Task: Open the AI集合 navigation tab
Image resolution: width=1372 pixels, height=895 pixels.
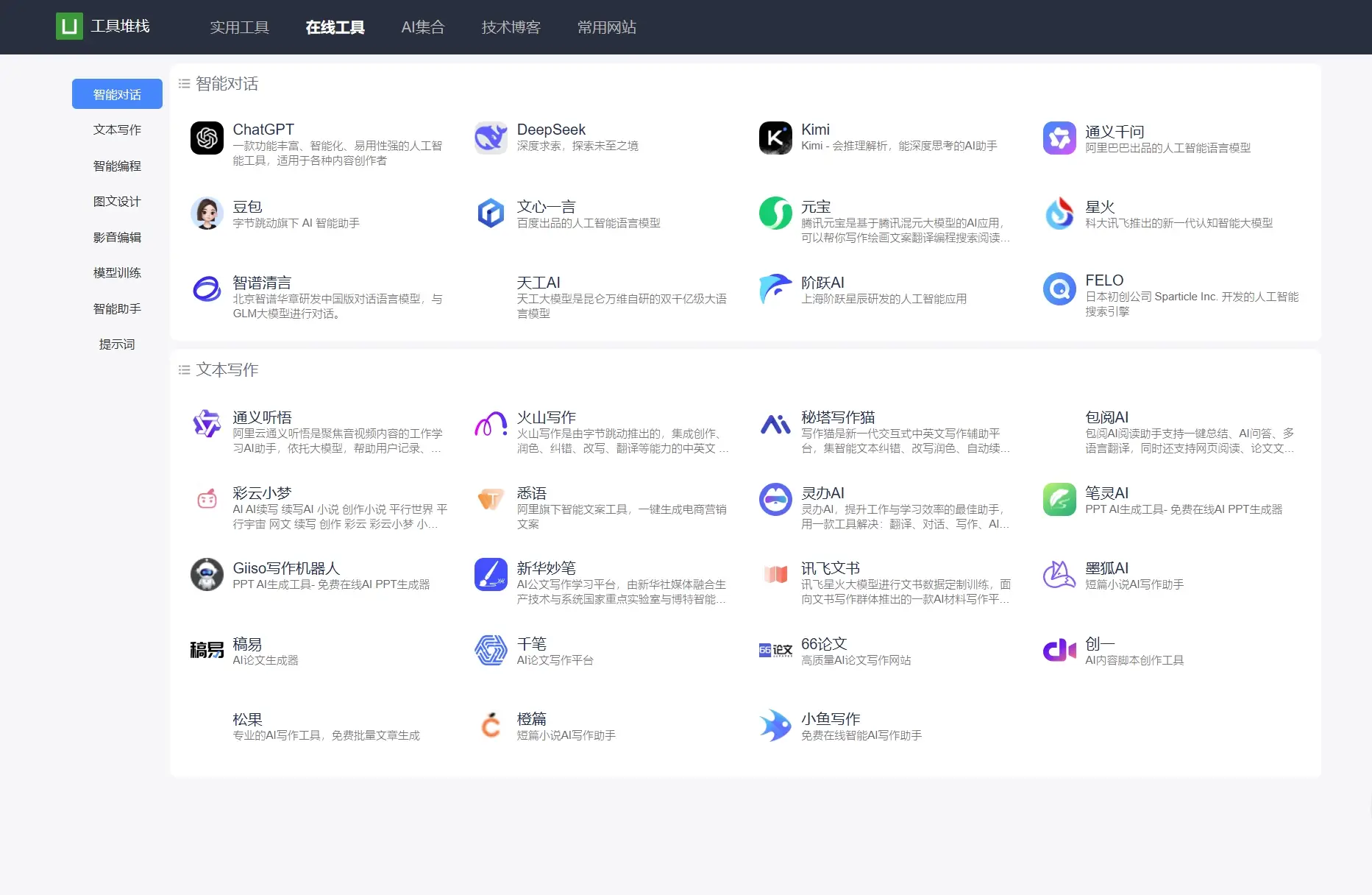Action: 422,27
